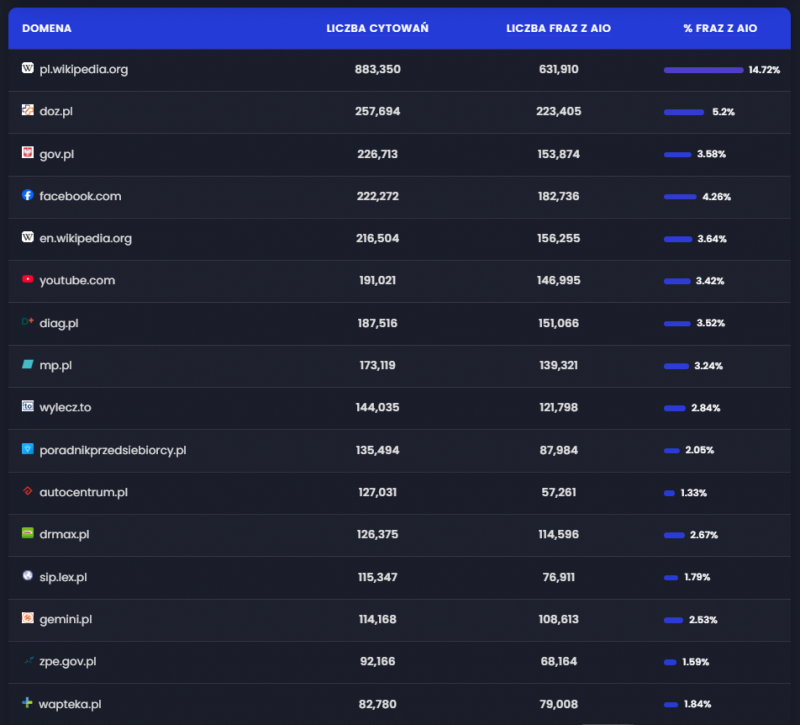Click the 5.2% progress bar for doz.pl

pos(684,112)
